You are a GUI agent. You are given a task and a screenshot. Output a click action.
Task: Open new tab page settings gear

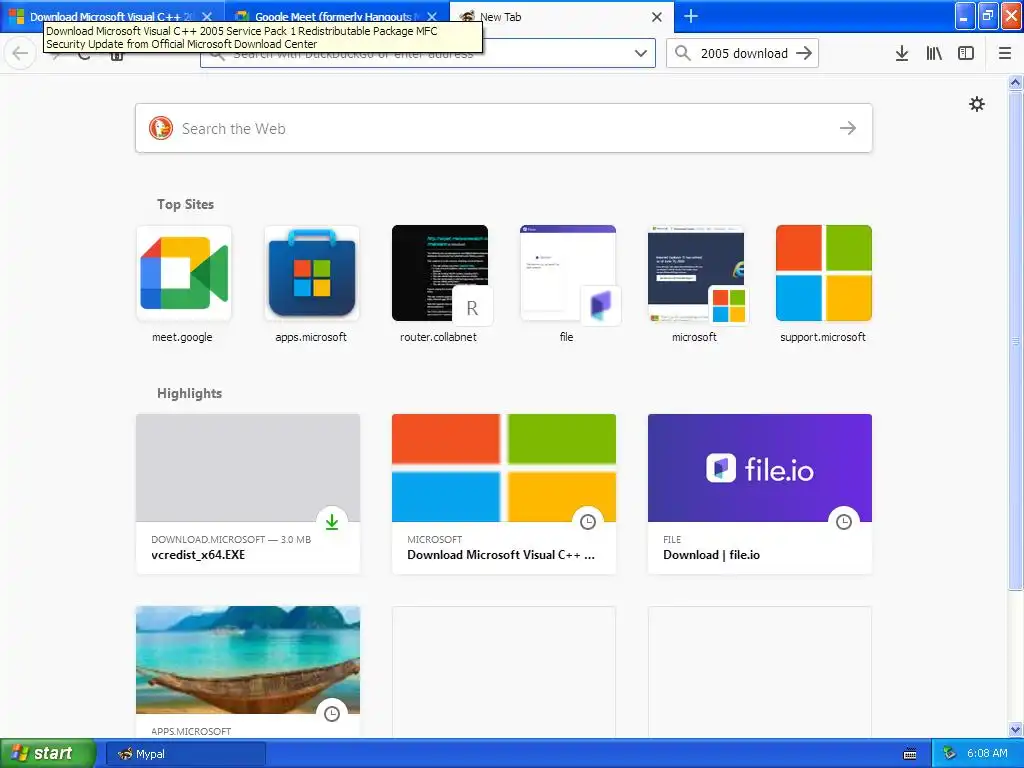977,104
